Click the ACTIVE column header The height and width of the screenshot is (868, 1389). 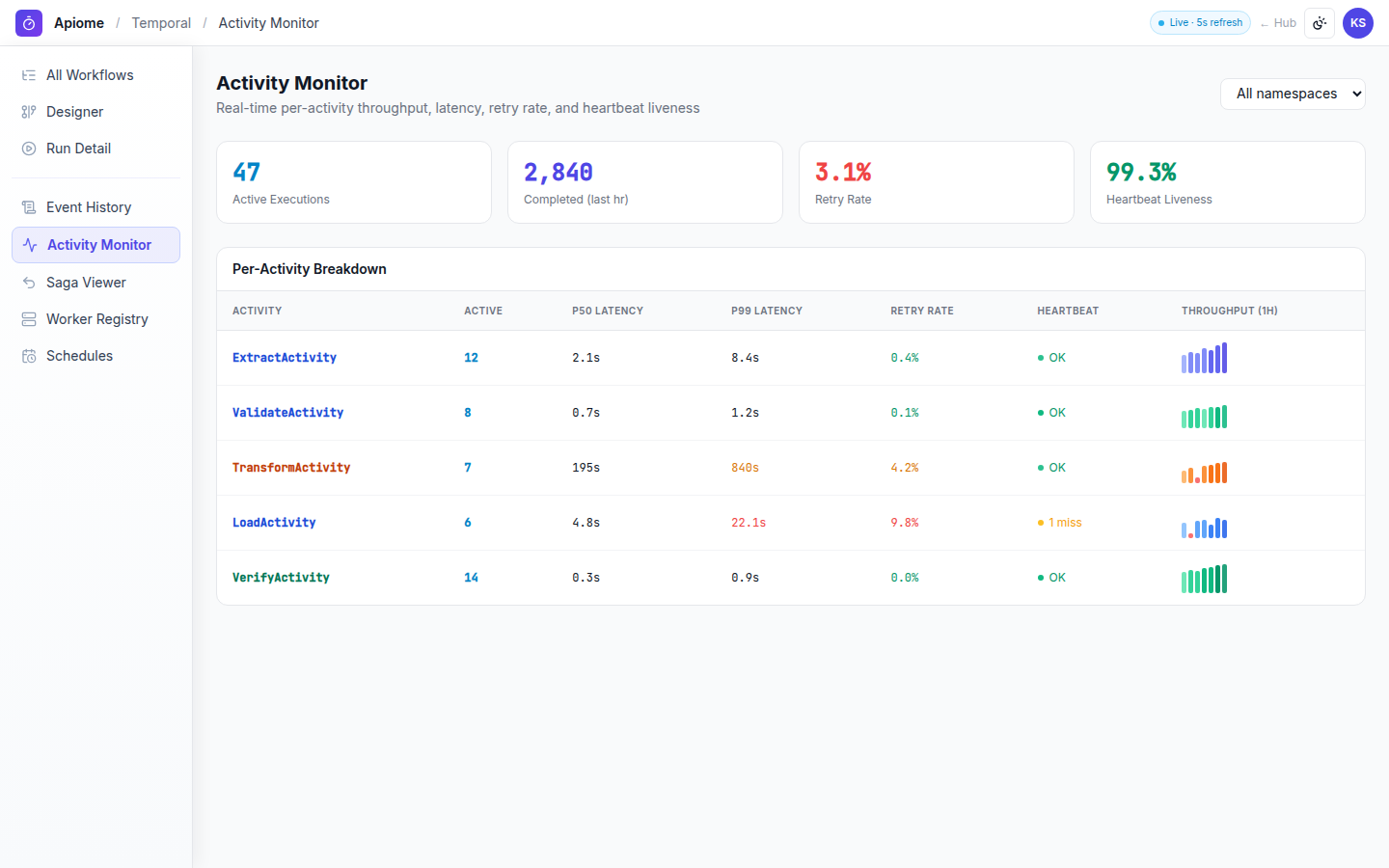pos(483,311)
